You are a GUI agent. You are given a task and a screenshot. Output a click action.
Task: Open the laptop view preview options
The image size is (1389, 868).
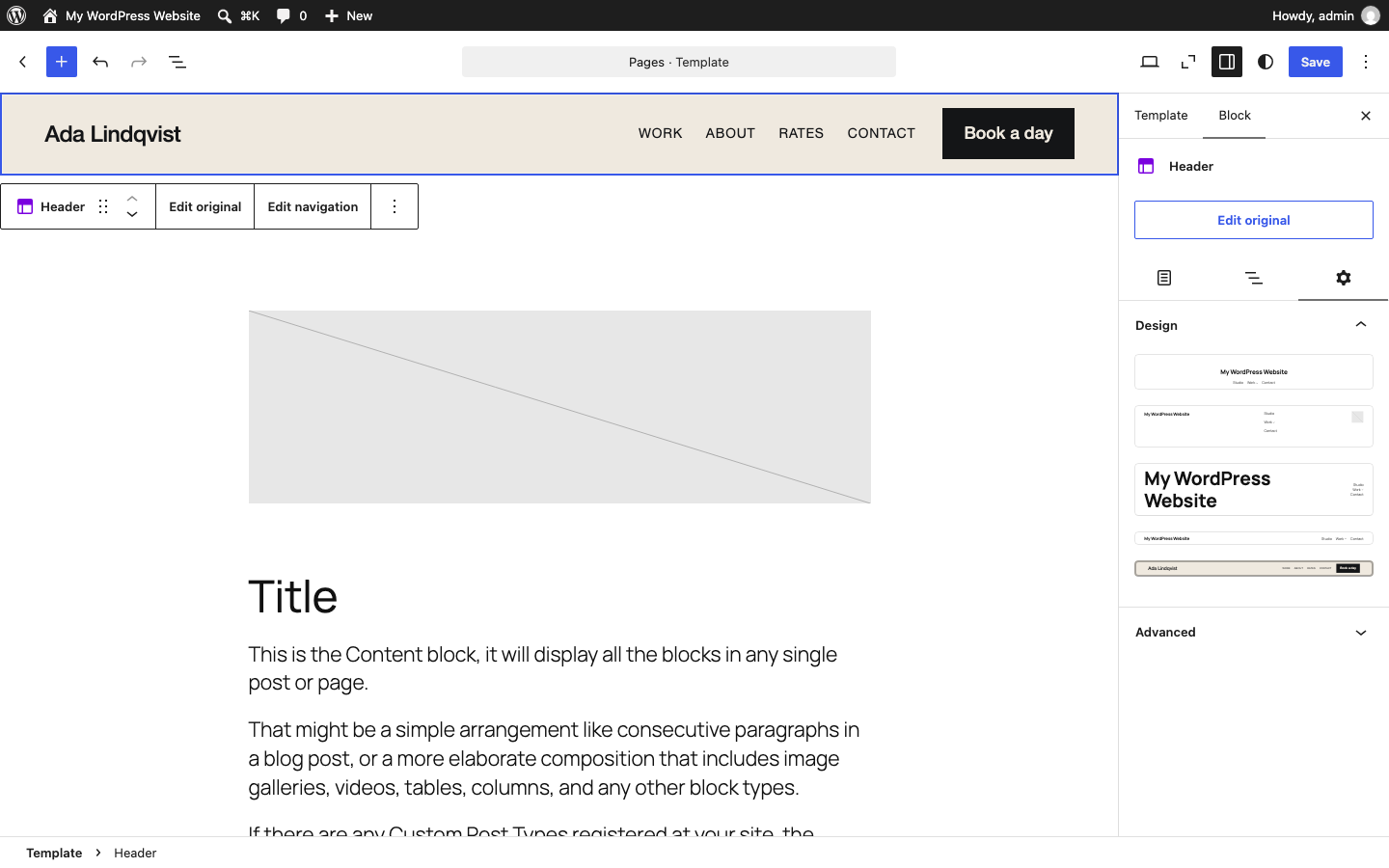point(1150,62)
